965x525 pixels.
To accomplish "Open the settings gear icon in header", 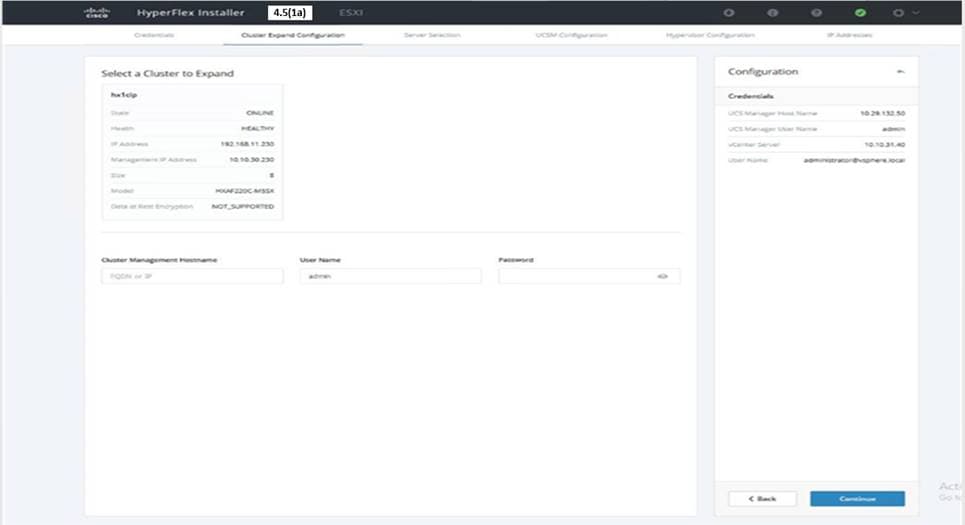I will point(898,12).
